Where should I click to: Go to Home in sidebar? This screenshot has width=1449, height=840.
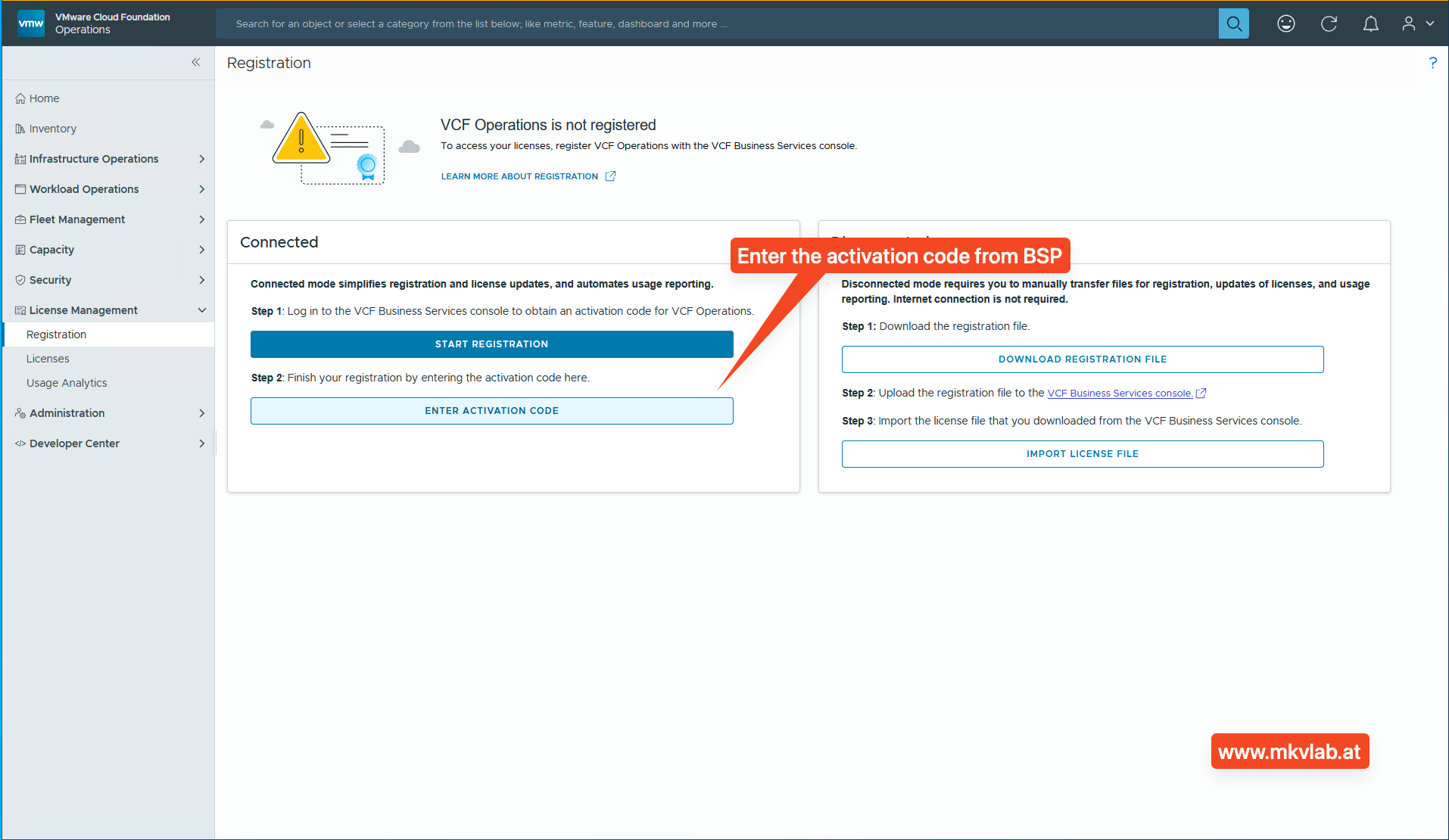pyautogui.click(x=44, y=98)
